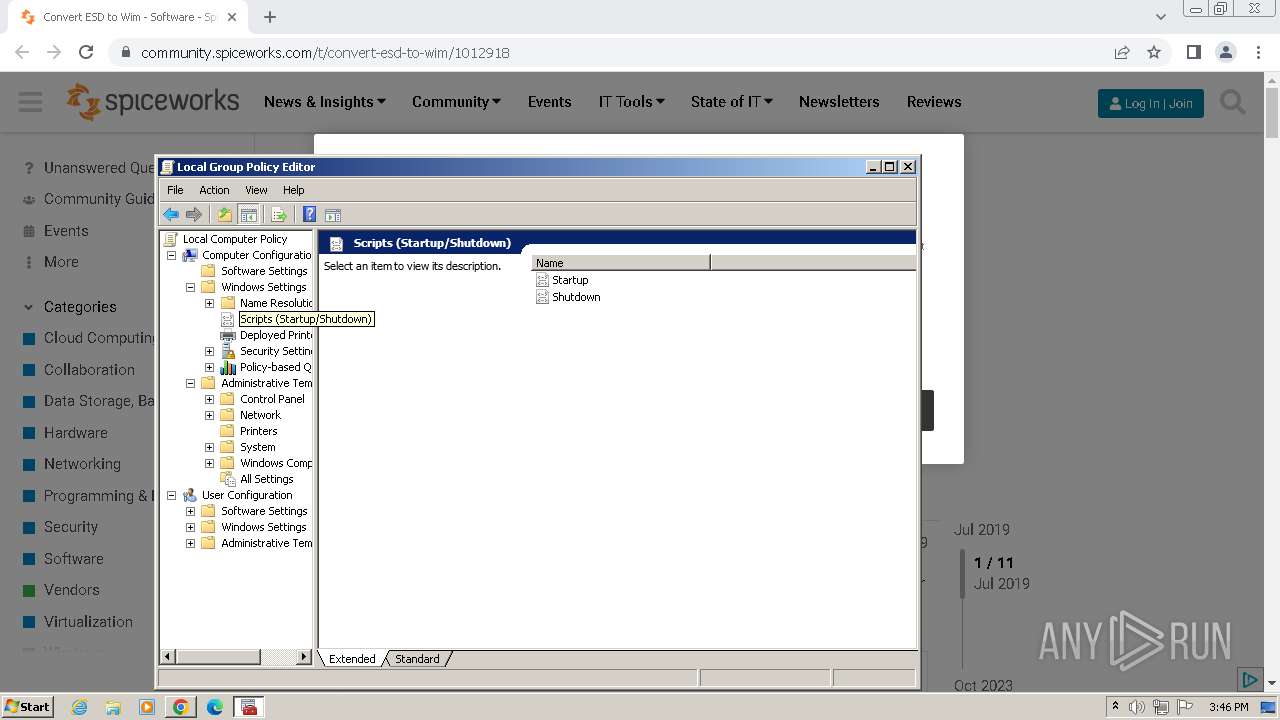The image size is (1280, 720).
Task: Select Scripts (Startup/Shutdown) in the tree
Action: (306, 319)
